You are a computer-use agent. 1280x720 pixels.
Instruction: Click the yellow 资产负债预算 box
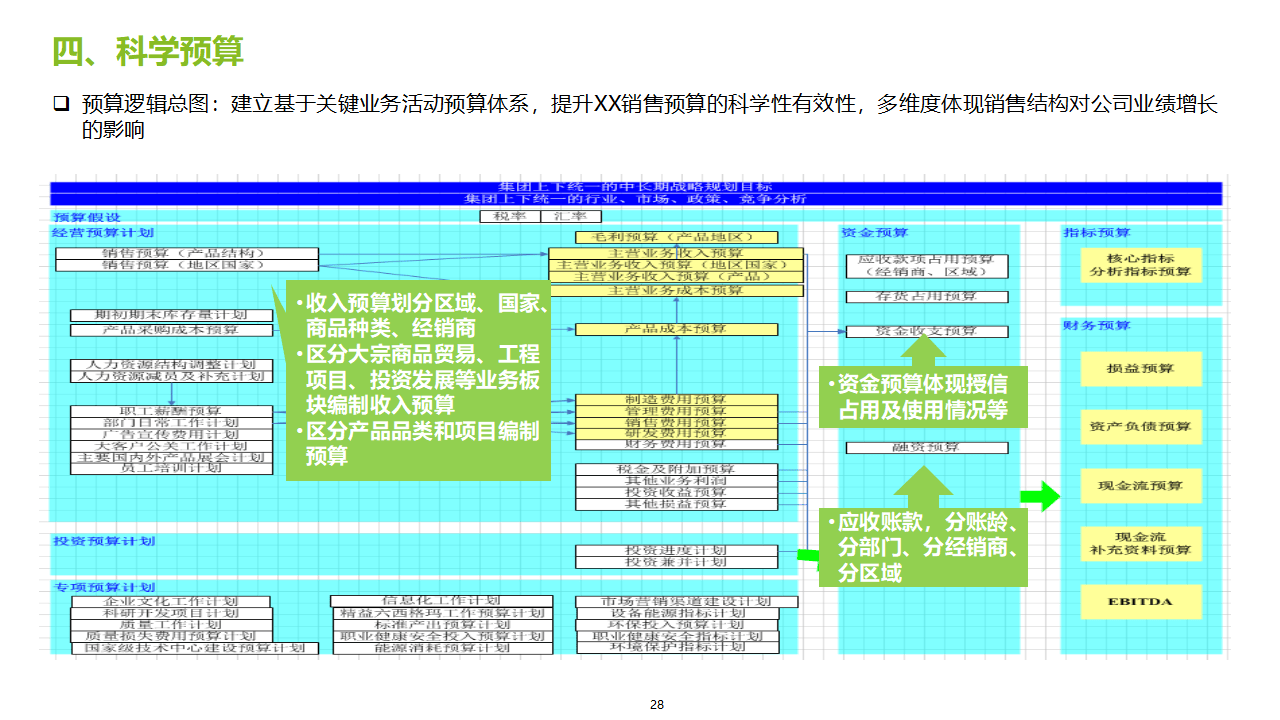pyautogui.click(x=1141, y=426)
